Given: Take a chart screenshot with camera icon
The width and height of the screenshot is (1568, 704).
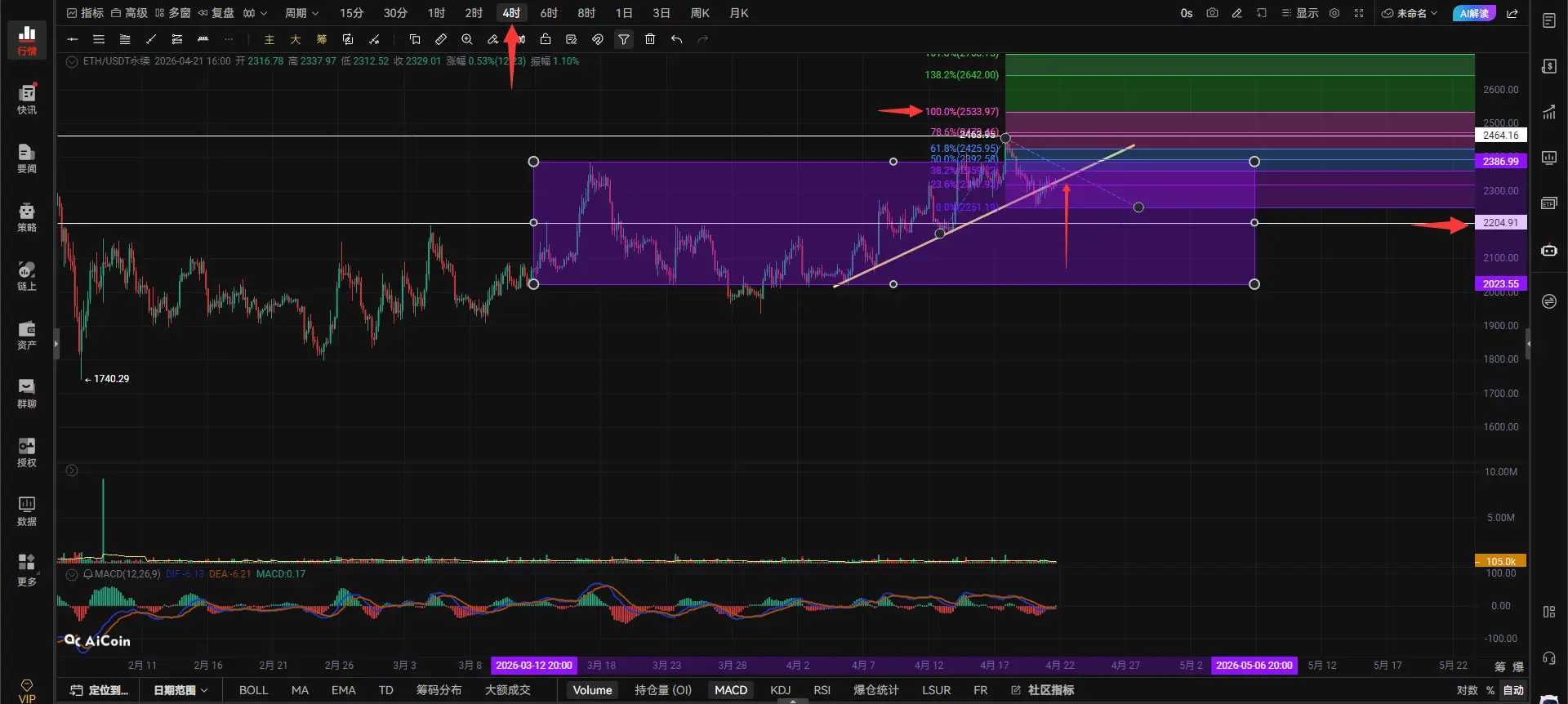Looking at the screenshot, I should point(1212,13).
